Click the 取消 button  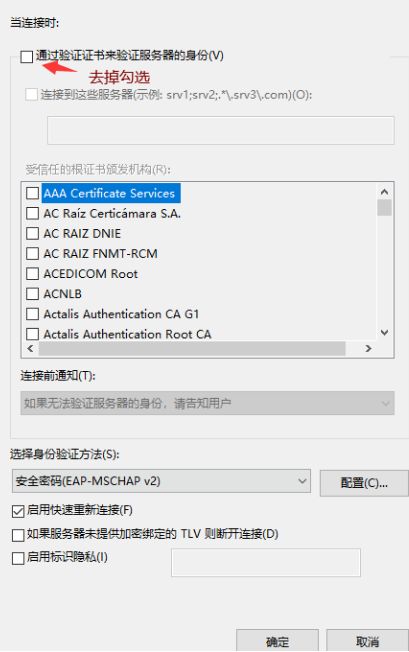pyautogui.click(x=367, y=641)
